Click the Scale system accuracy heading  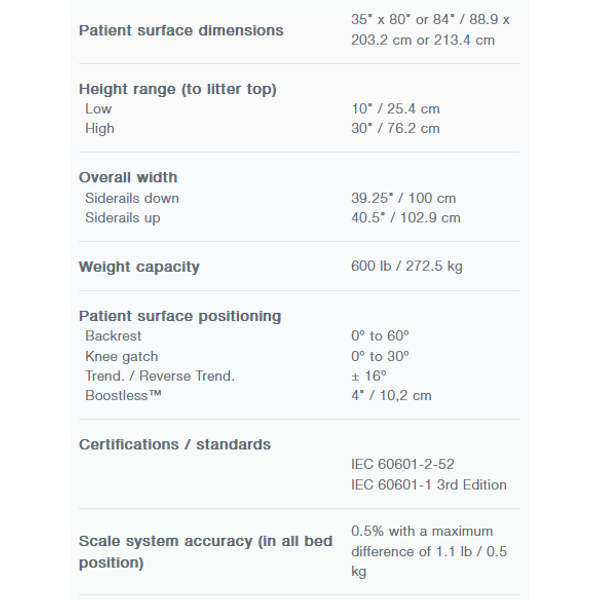click(205, 552)
